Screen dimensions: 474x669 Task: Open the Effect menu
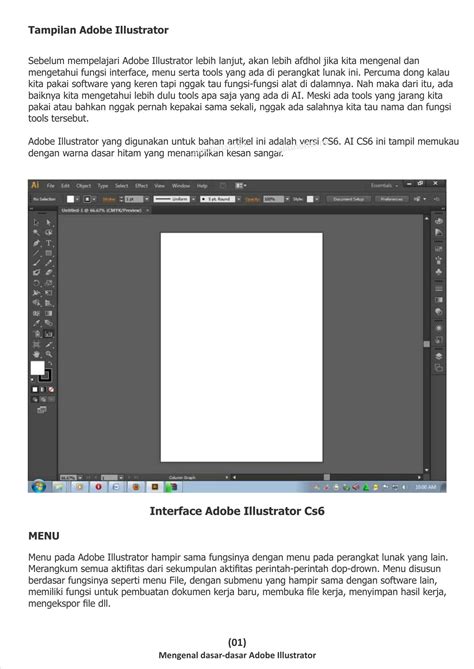click(141, 186)
